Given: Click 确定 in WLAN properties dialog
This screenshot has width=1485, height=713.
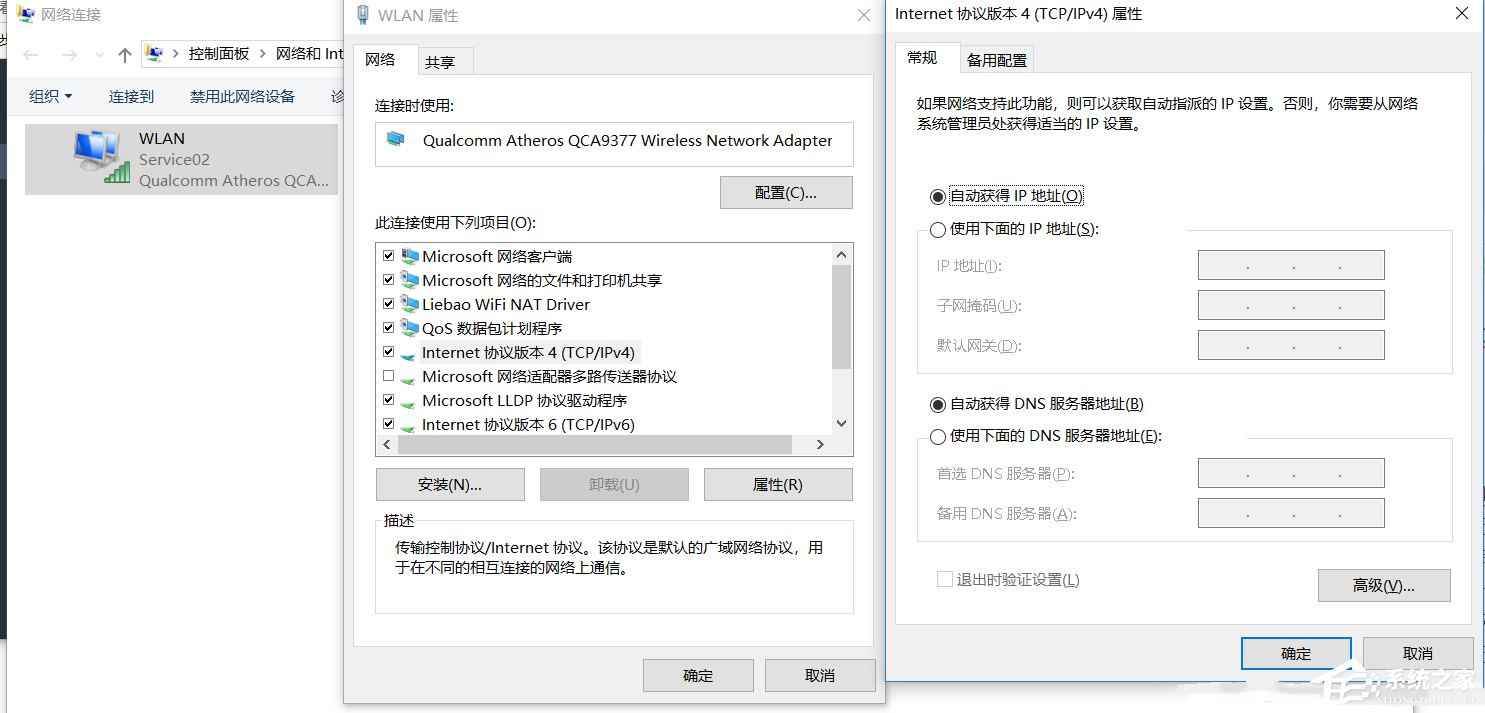Looking at the screenshot, I should click(698, 675).
